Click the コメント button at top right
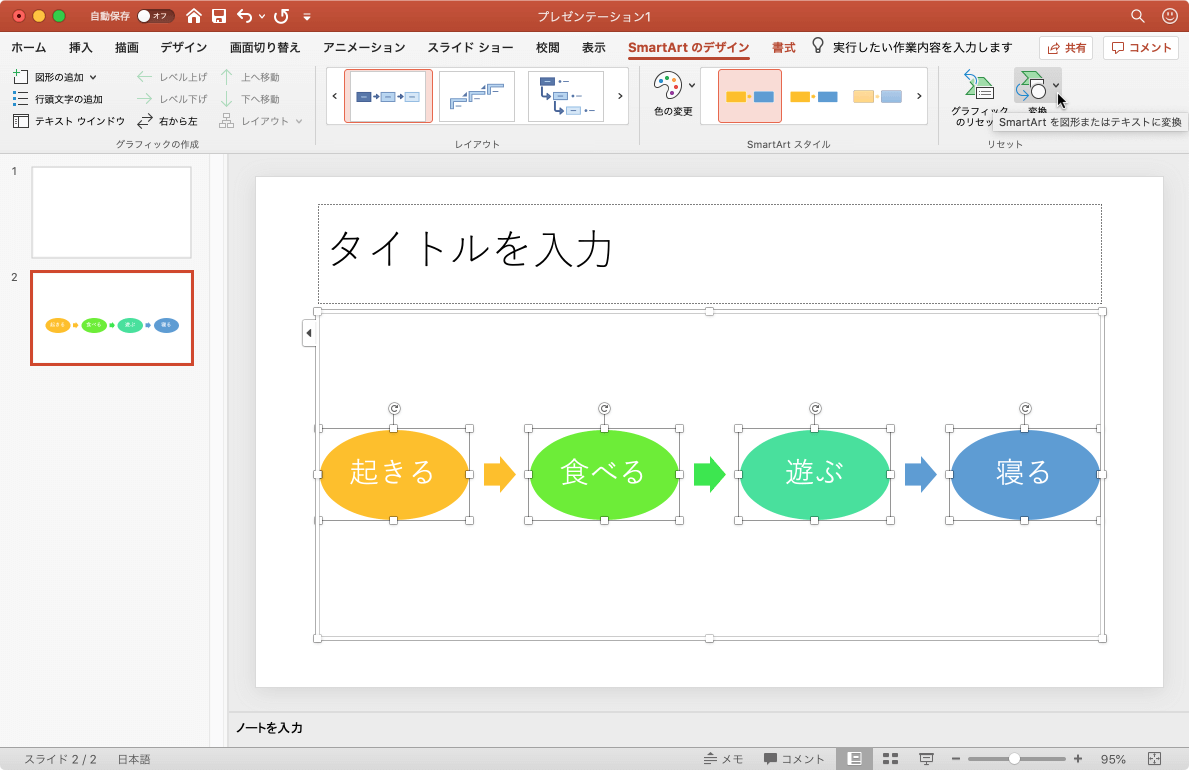Image resolution: width=1189 pixels, height=770 pixels. click(1141, 48)
